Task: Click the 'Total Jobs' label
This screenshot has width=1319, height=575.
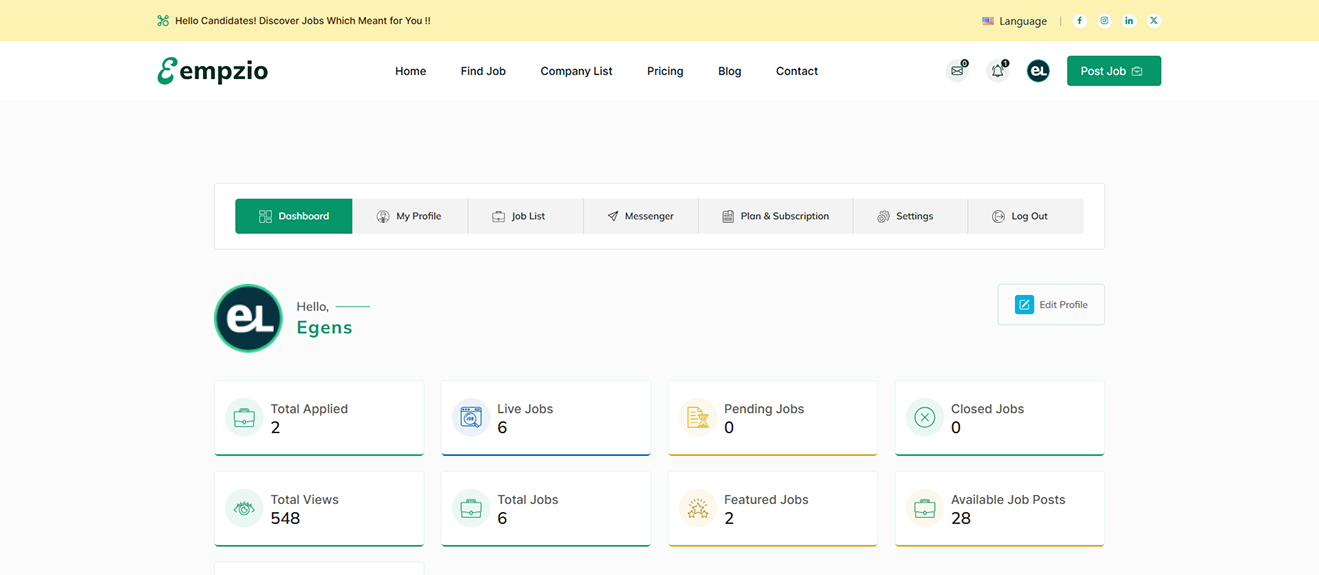Action: (528, 500)
